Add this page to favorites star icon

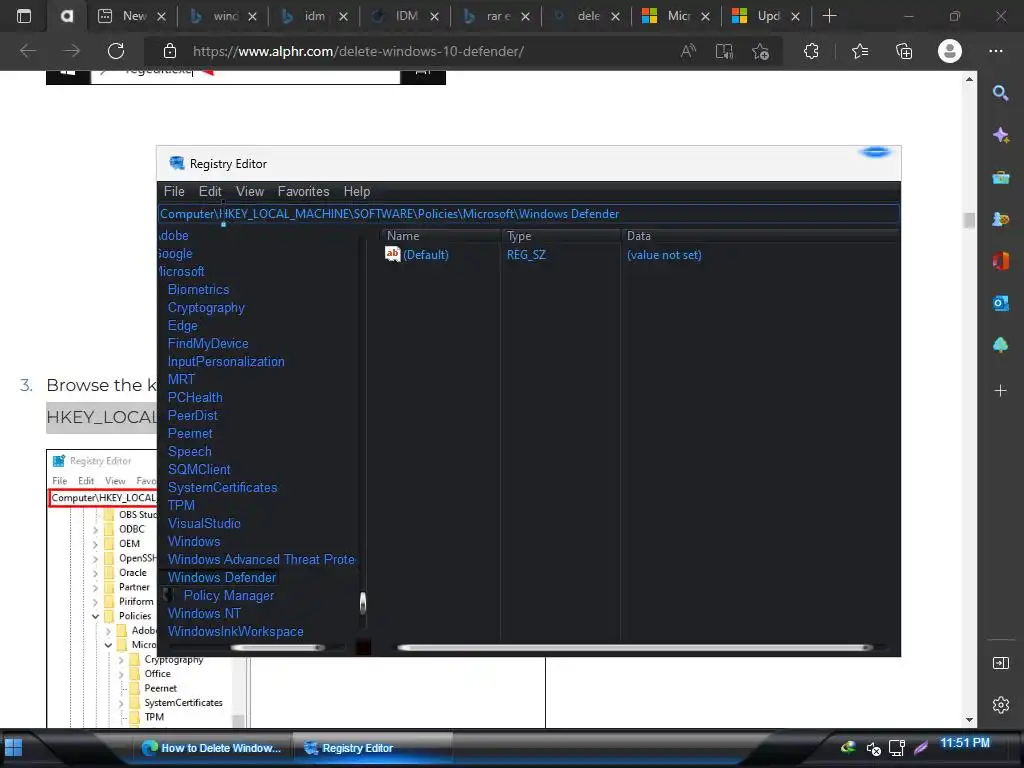click(760, 51)
